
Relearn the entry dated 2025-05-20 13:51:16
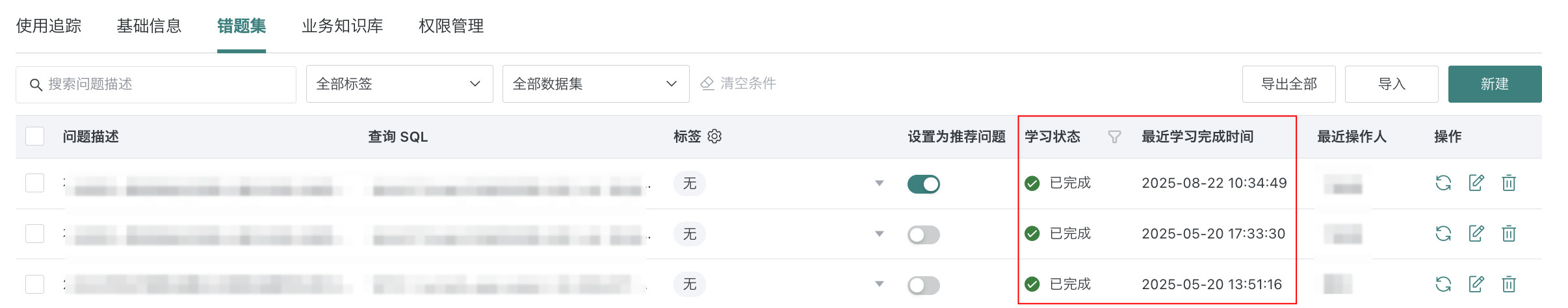coord(1443,285)
